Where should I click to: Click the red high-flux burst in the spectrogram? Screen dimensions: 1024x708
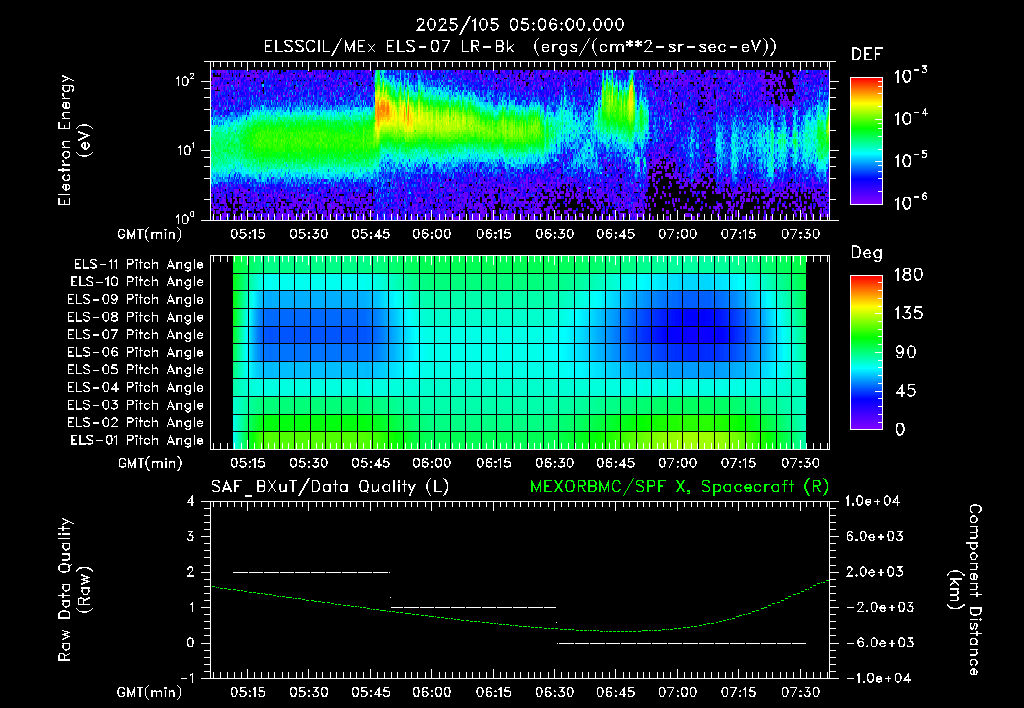click(383, 110)
